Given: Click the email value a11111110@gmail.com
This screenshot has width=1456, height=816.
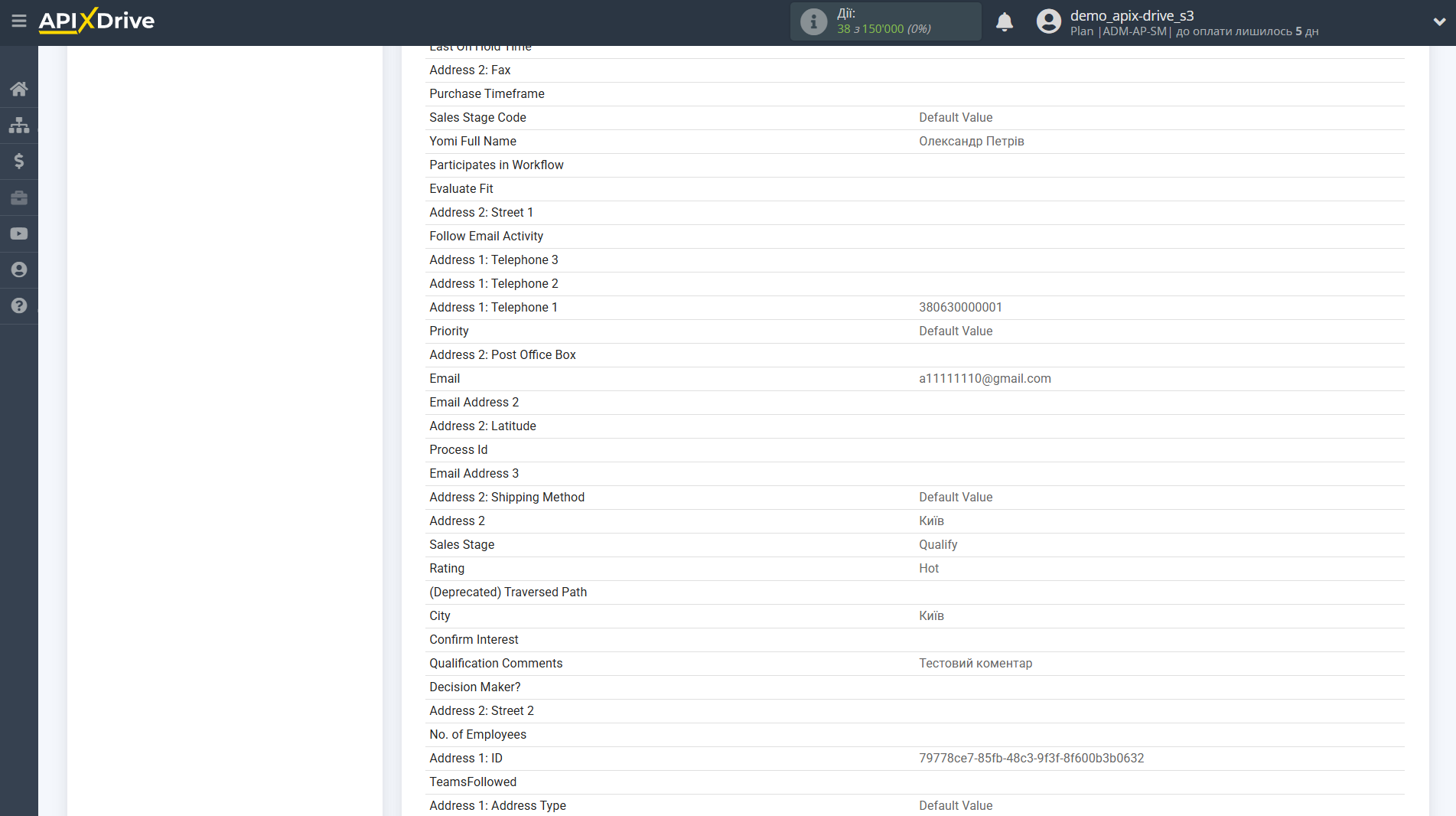Looking at the screenshot, I should coord(985,378).
